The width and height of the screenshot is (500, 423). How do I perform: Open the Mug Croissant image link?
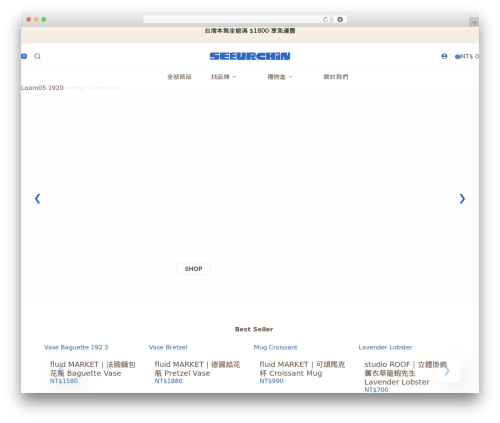[x=275, y=347]
